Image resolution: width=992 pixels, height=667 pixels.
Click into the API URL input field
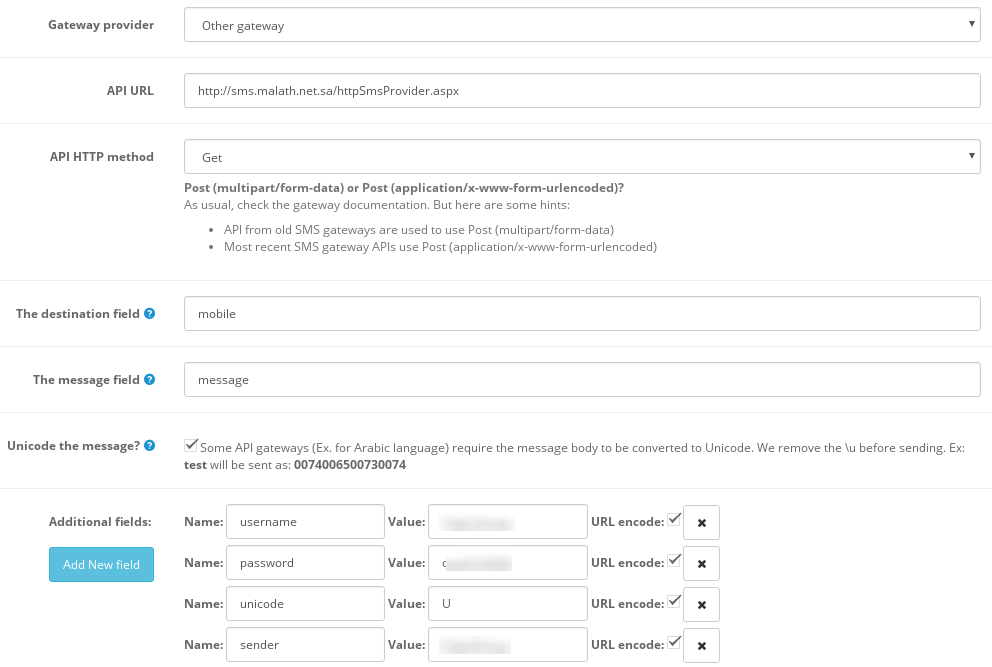tap(581, 90)
